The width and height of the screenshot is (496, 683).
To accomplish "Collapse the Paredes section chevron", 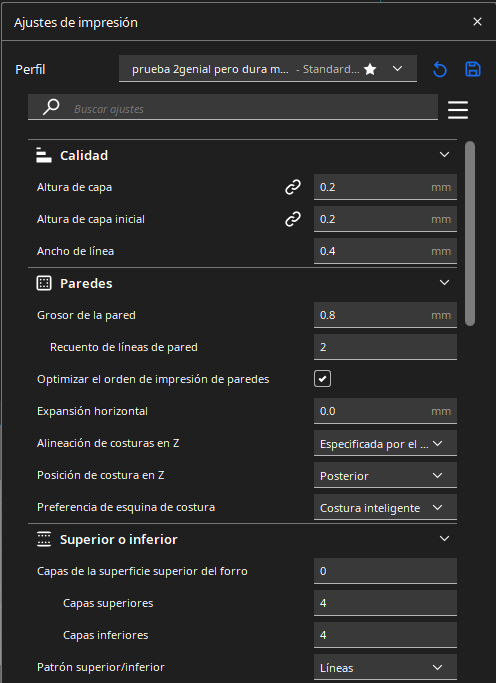I will (444, 283).
